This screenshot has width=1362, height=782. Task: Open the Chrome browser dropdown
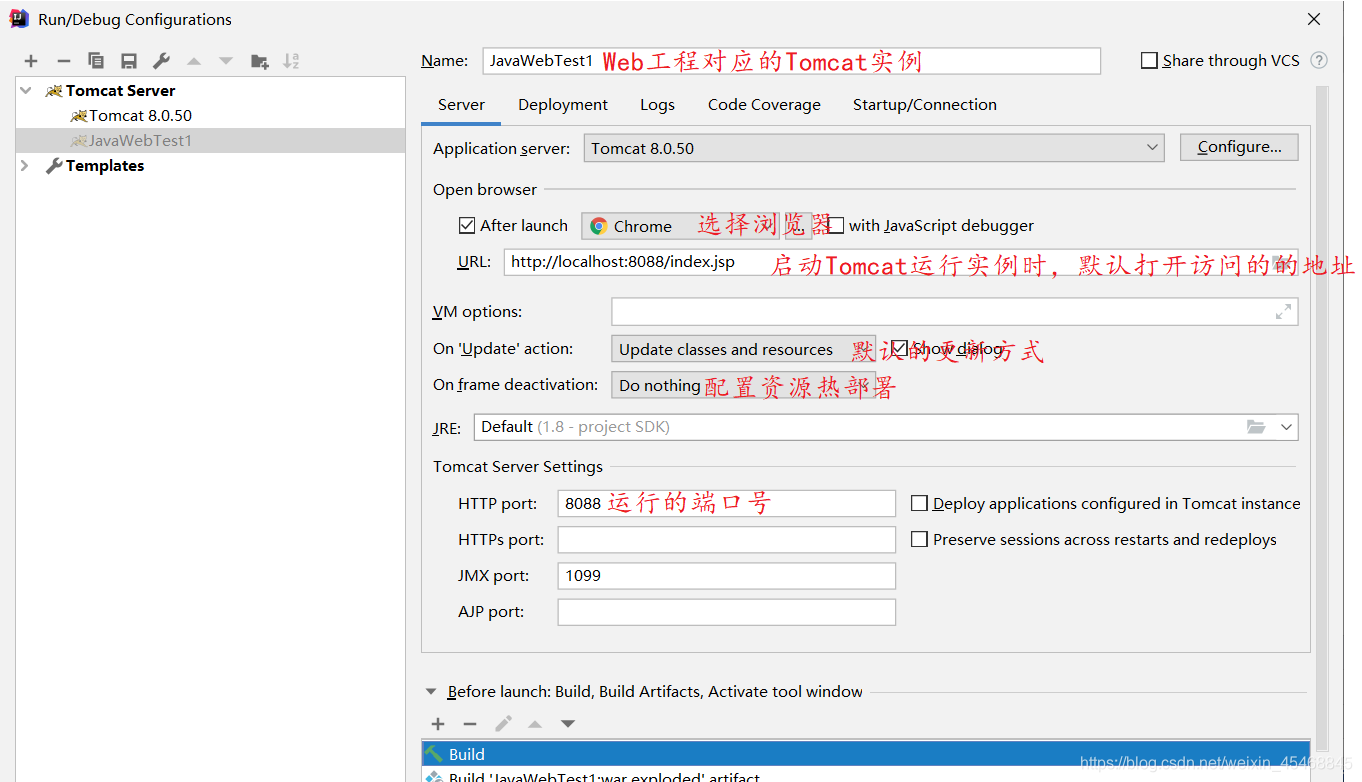680,226
